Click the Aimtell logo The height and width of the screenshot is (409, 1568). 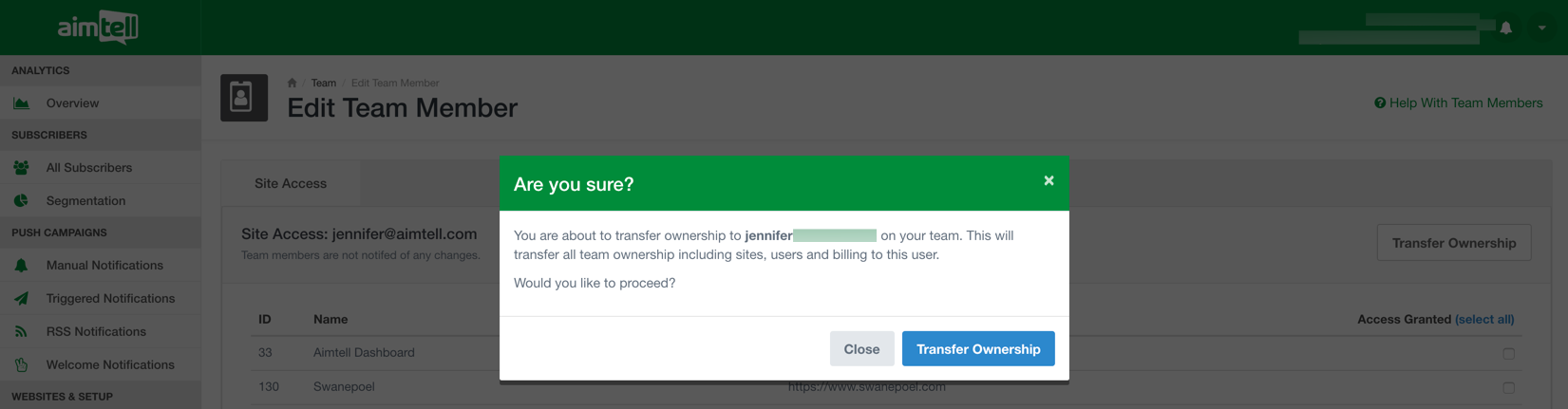pos(98,28)
